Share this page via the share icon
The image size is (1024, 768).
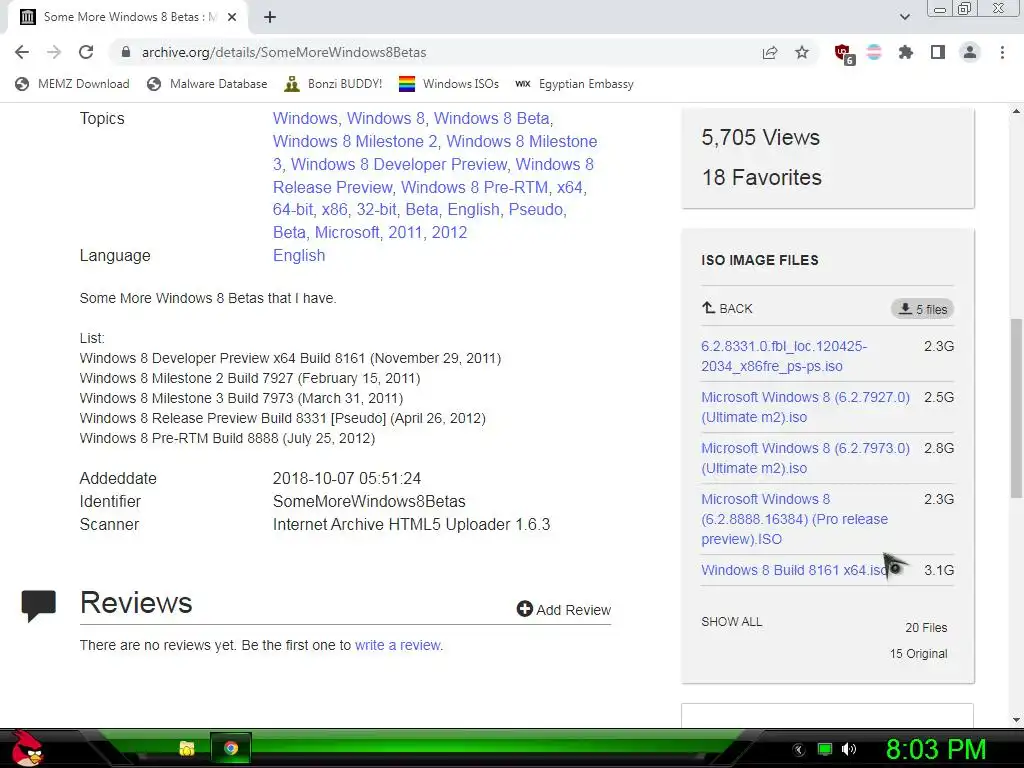770,52
